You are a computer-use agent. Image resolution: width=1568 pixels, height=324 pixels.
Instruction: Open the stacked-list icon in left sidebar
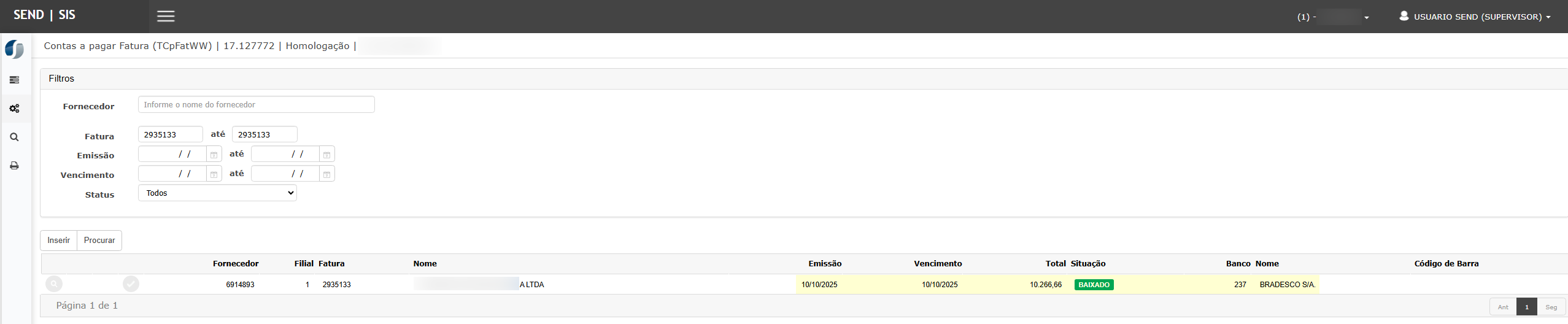[x=14, y=80]
